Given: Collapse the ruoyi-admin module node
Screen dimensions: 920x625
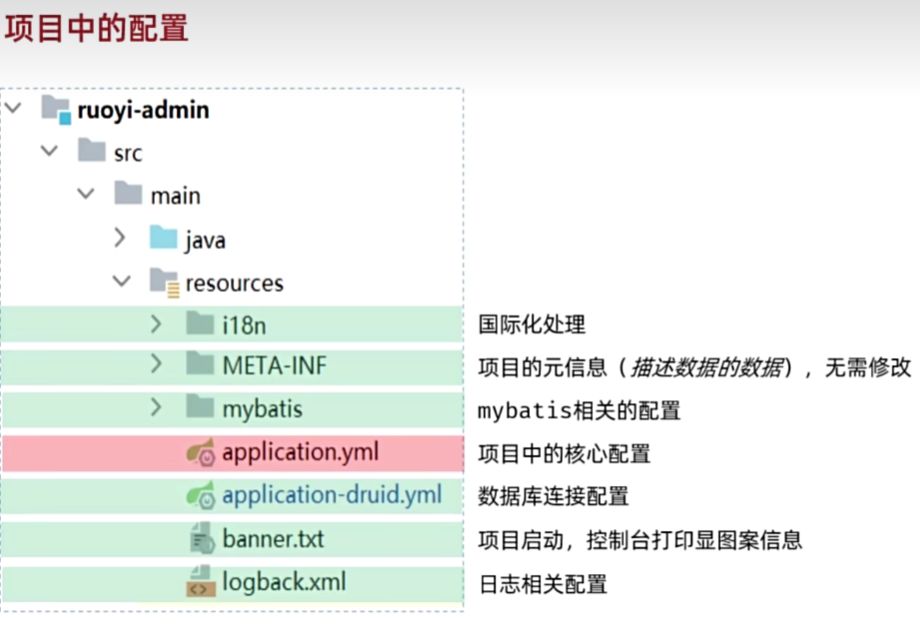Looking at the screenshot, I should [x=13, y=108].
